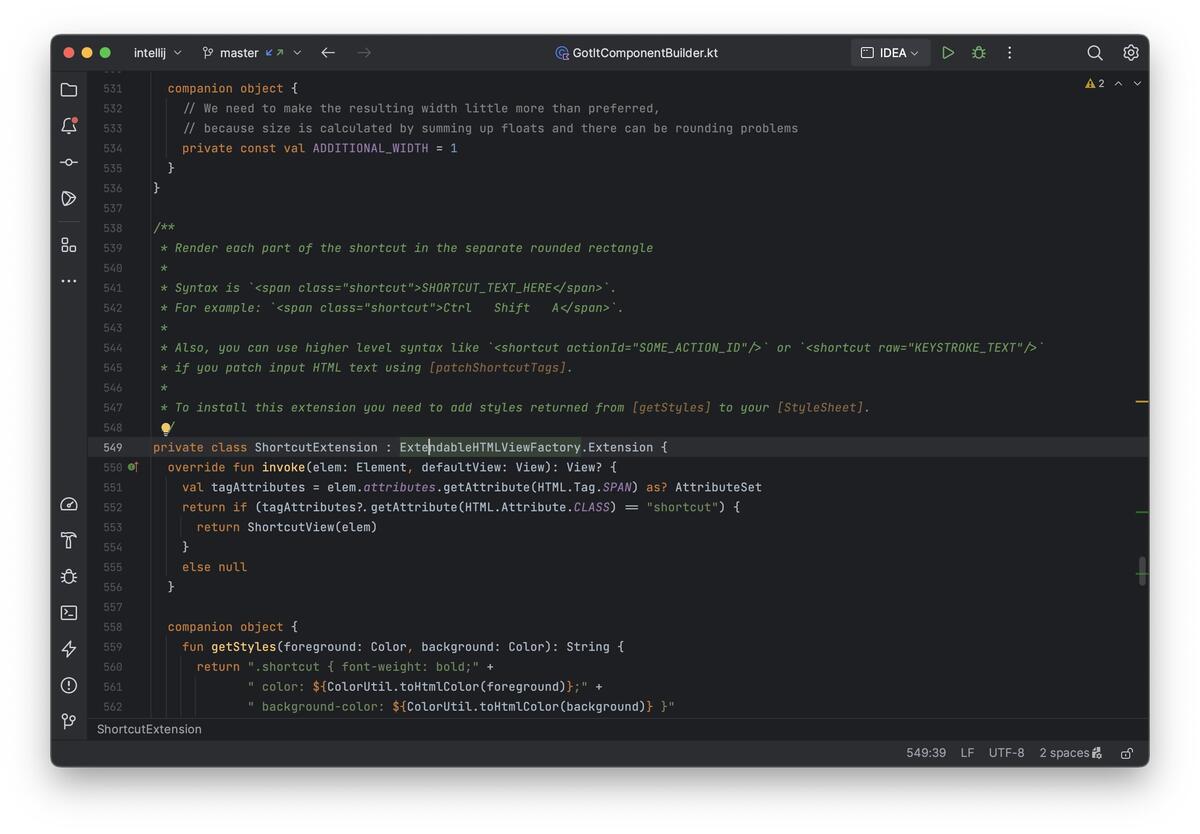The width and height of the screenshot is (1200, 834).
Task: Open the Problems tool window icon
Action: click(x=69, y=685)
